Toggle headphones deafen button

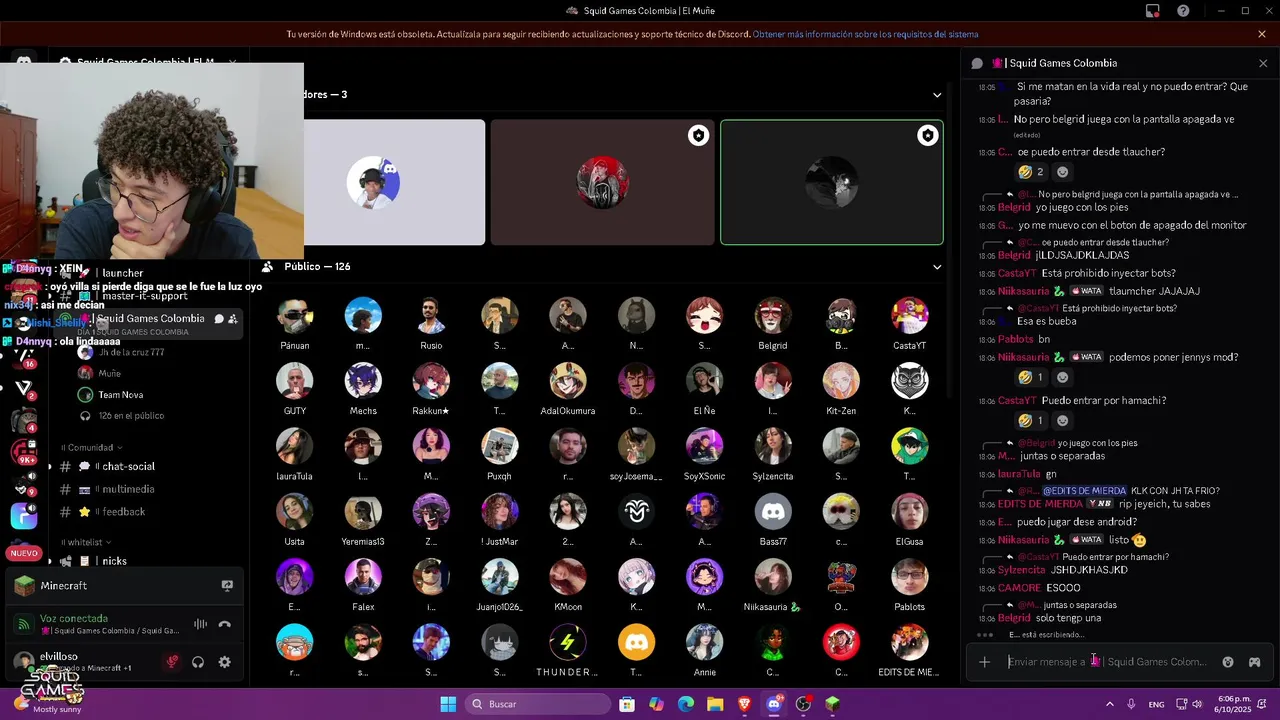point(198,662)
